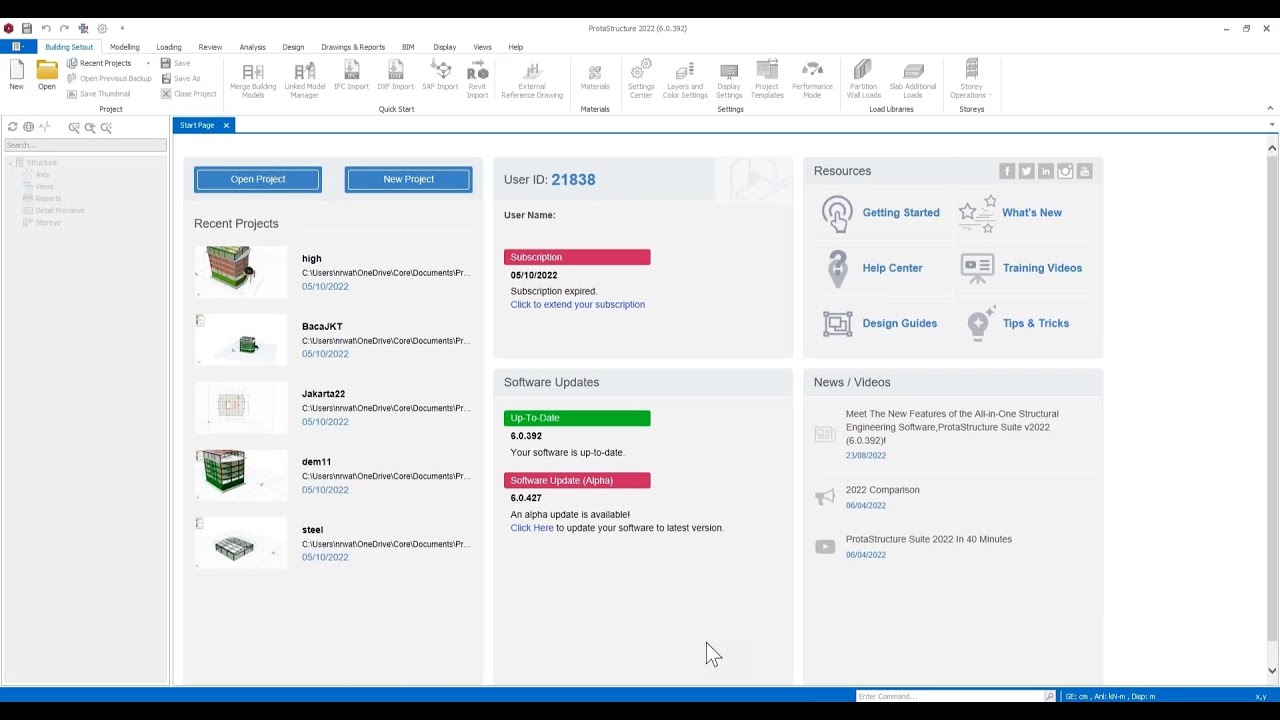Launch the Linked Model Manager
This screenshot has height=720, width=1280.
tap(305, 80)
